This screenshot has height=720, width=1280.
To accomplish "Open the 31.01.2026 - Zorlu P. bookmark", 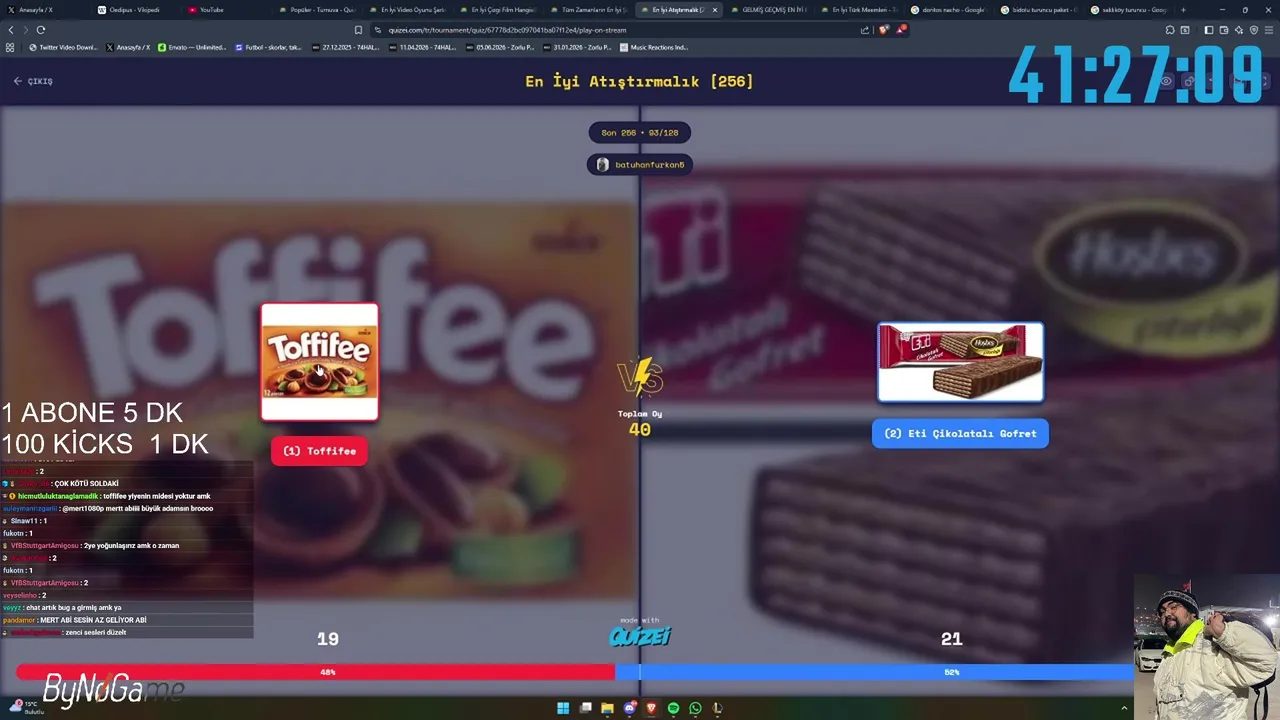I will coord(578,47).
